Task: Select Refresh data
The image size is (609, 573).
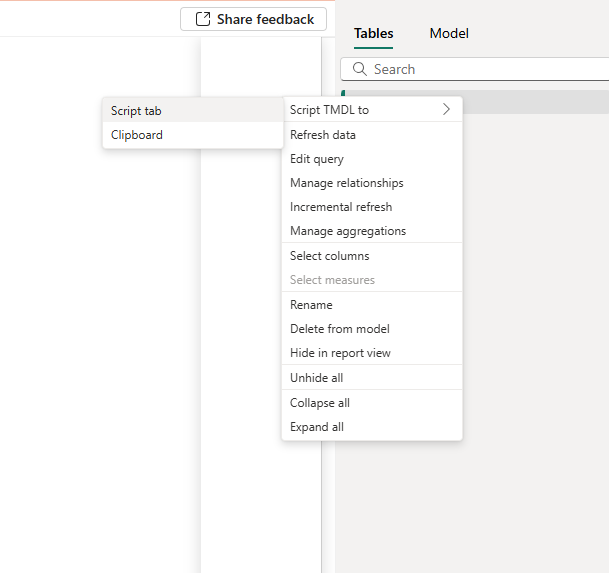Action: tap(372, 135)
